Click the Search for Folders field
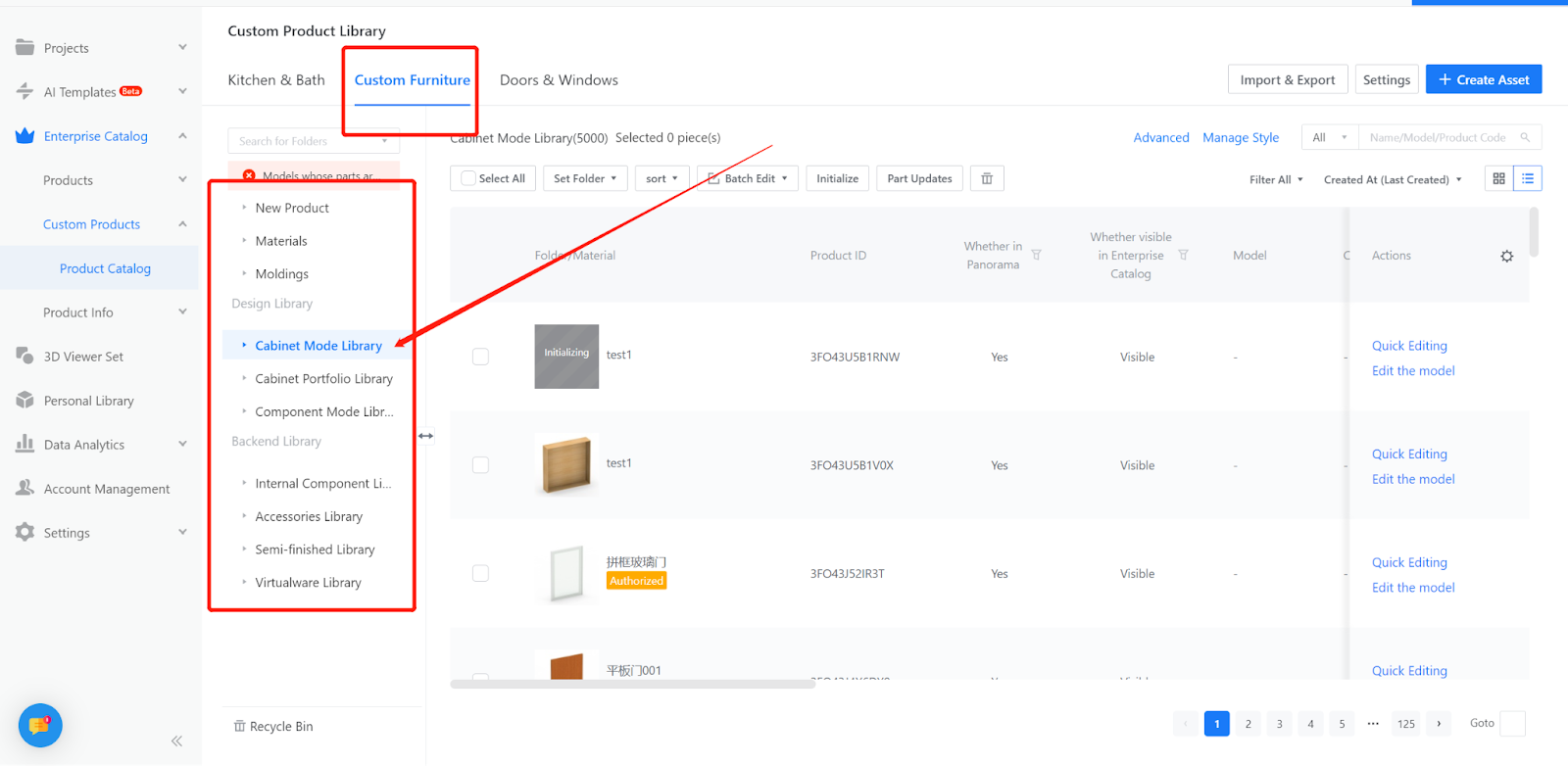Viewport: 1568px width, 766px height. [x=314, y=141]
